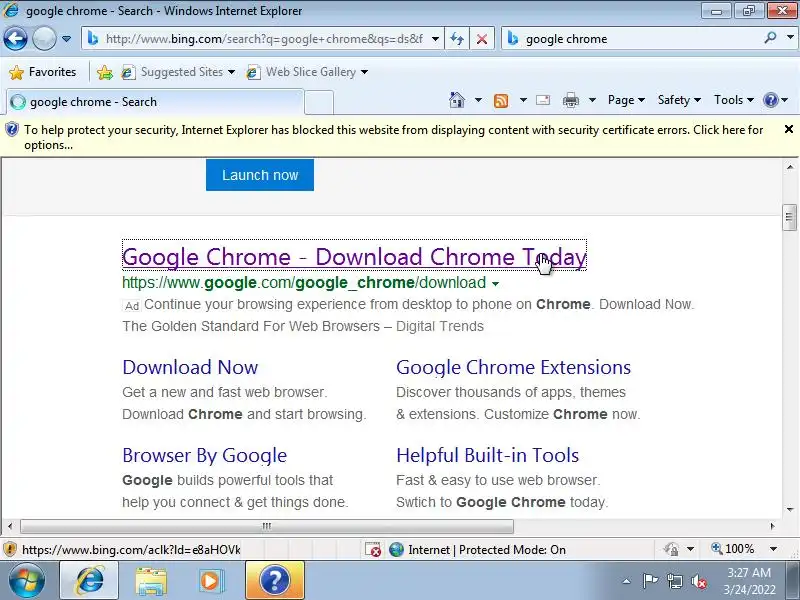Viewport: 800px width, 600px height.
Task: Click the search box containing google chrome
Action: point(633,39)
